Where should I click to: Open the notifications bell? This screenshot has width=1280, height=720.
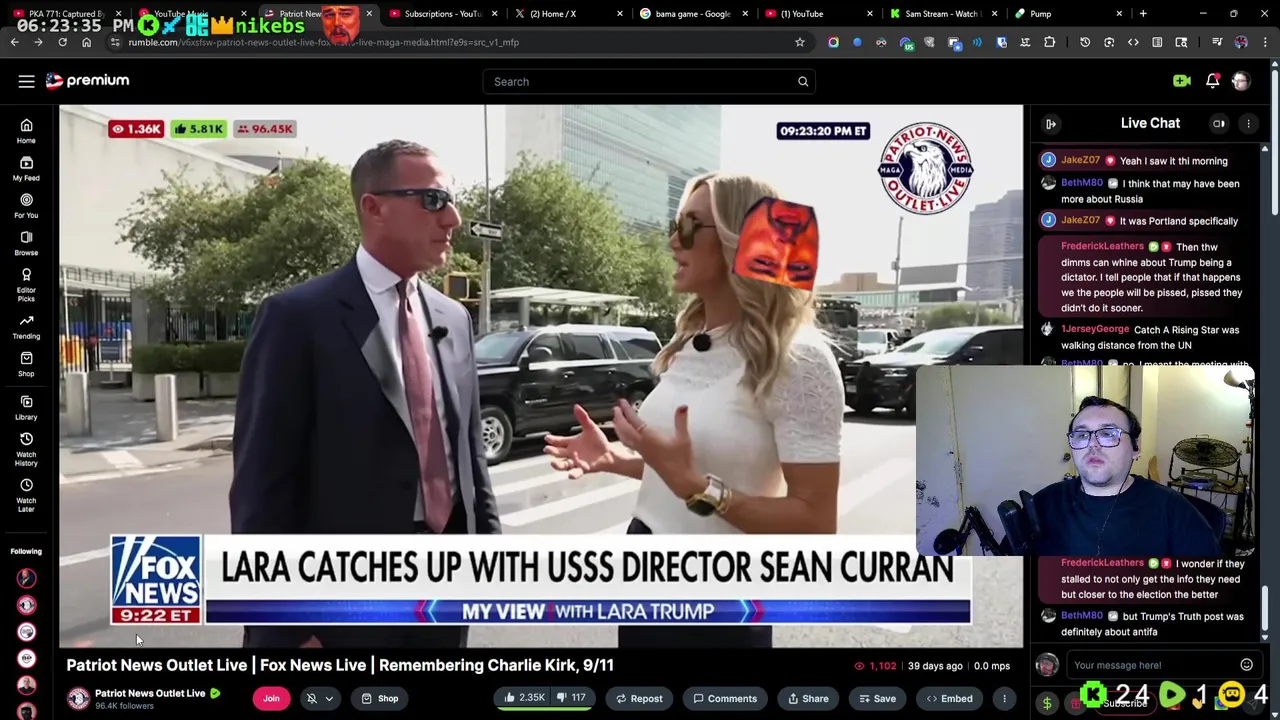(1213, 81)
